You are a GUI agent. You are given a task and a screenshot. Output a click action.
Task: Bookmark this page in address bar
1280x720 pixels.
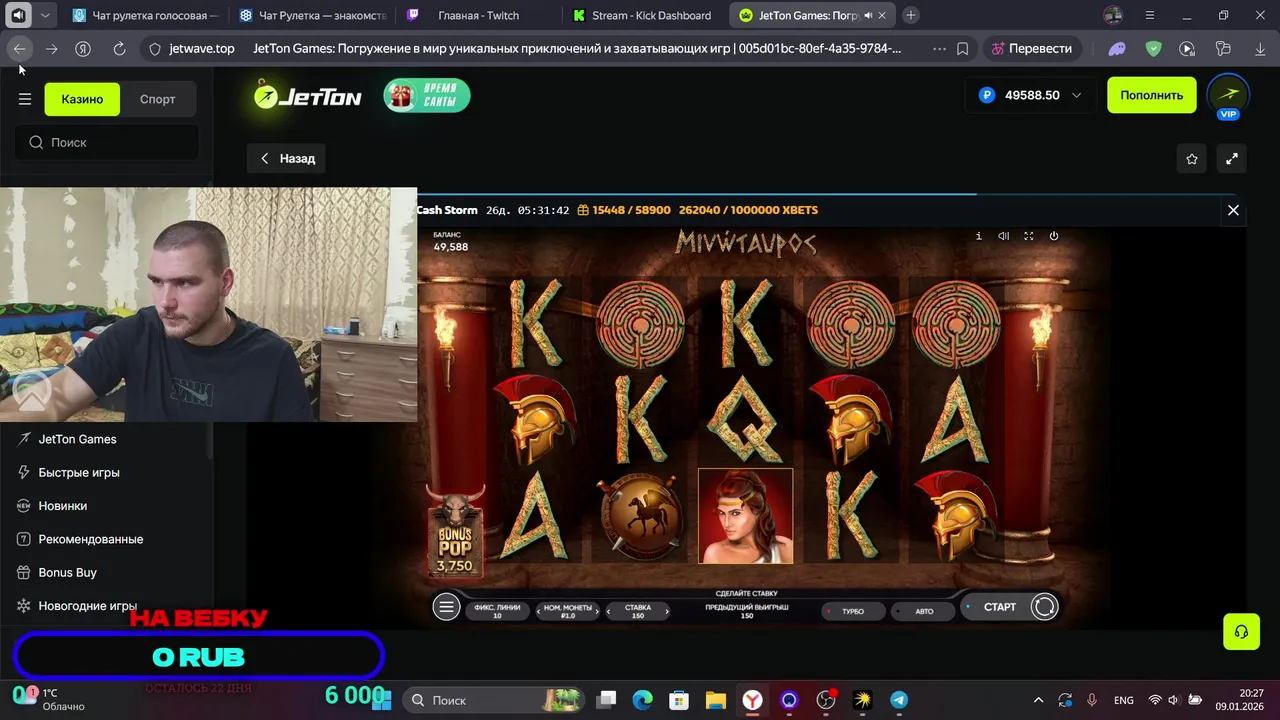pyautogui.click(x=962, y=48)
